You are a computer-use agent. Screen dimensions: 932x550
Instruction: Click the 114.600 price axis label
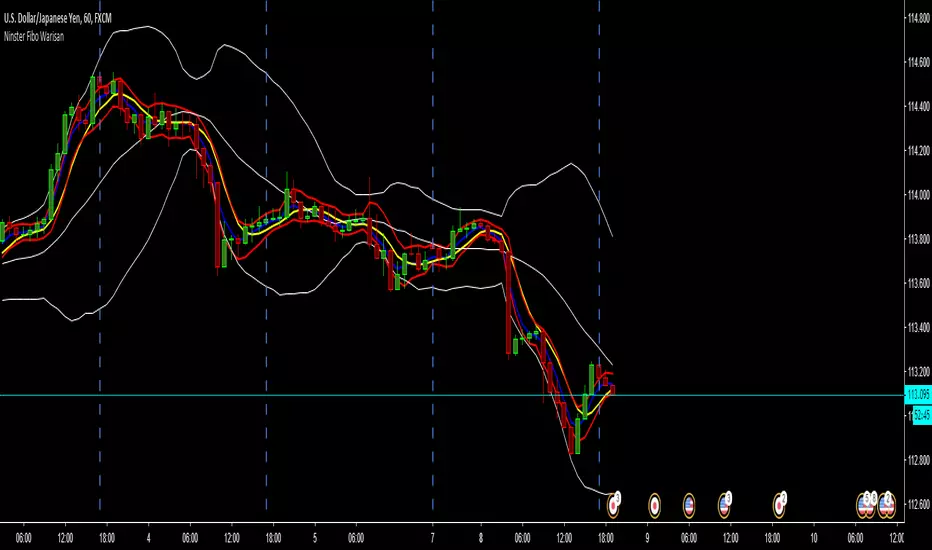coord(918,62)
